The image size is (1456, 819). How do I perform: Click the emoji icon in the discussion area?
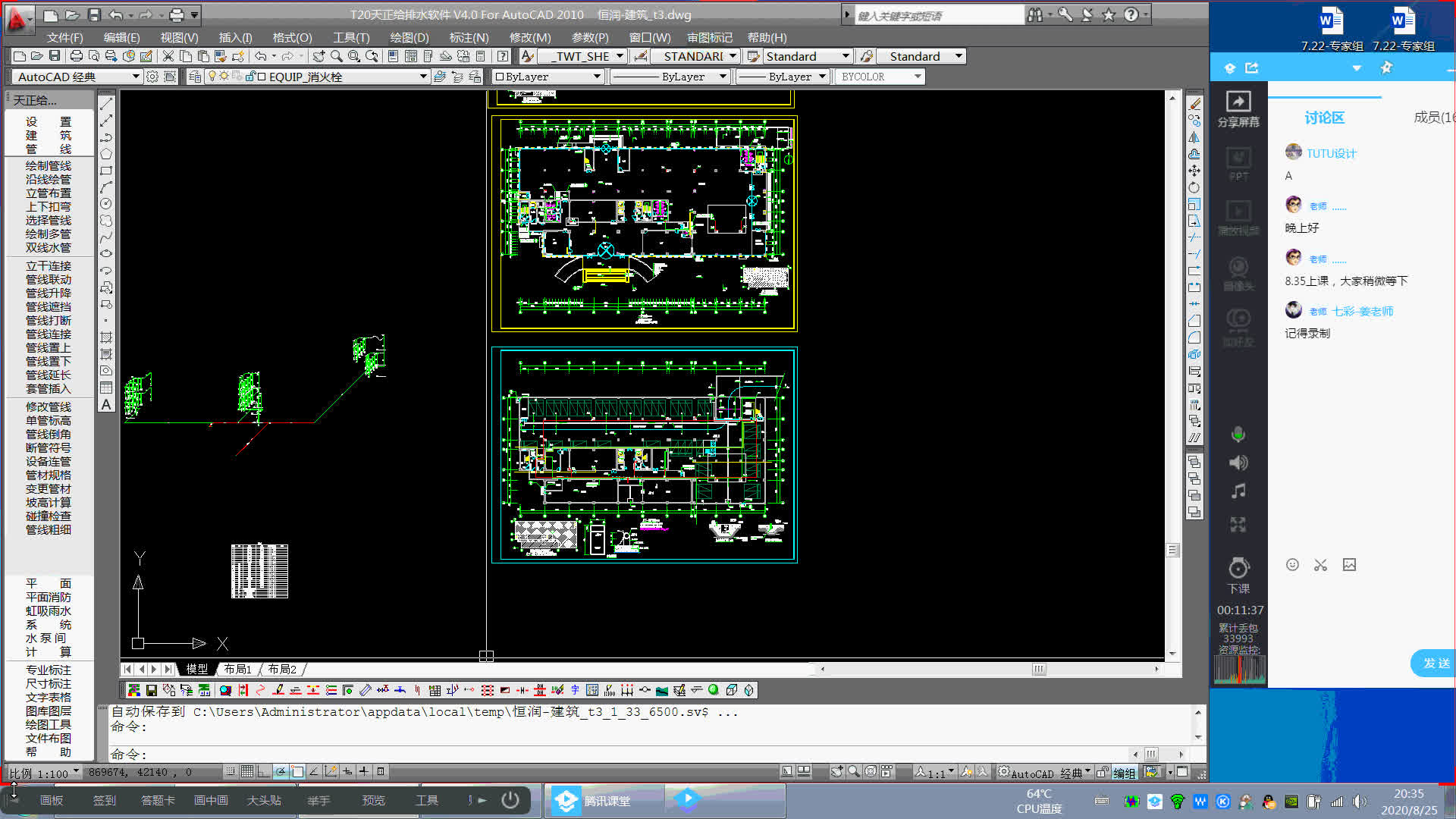coord(1293,565)
